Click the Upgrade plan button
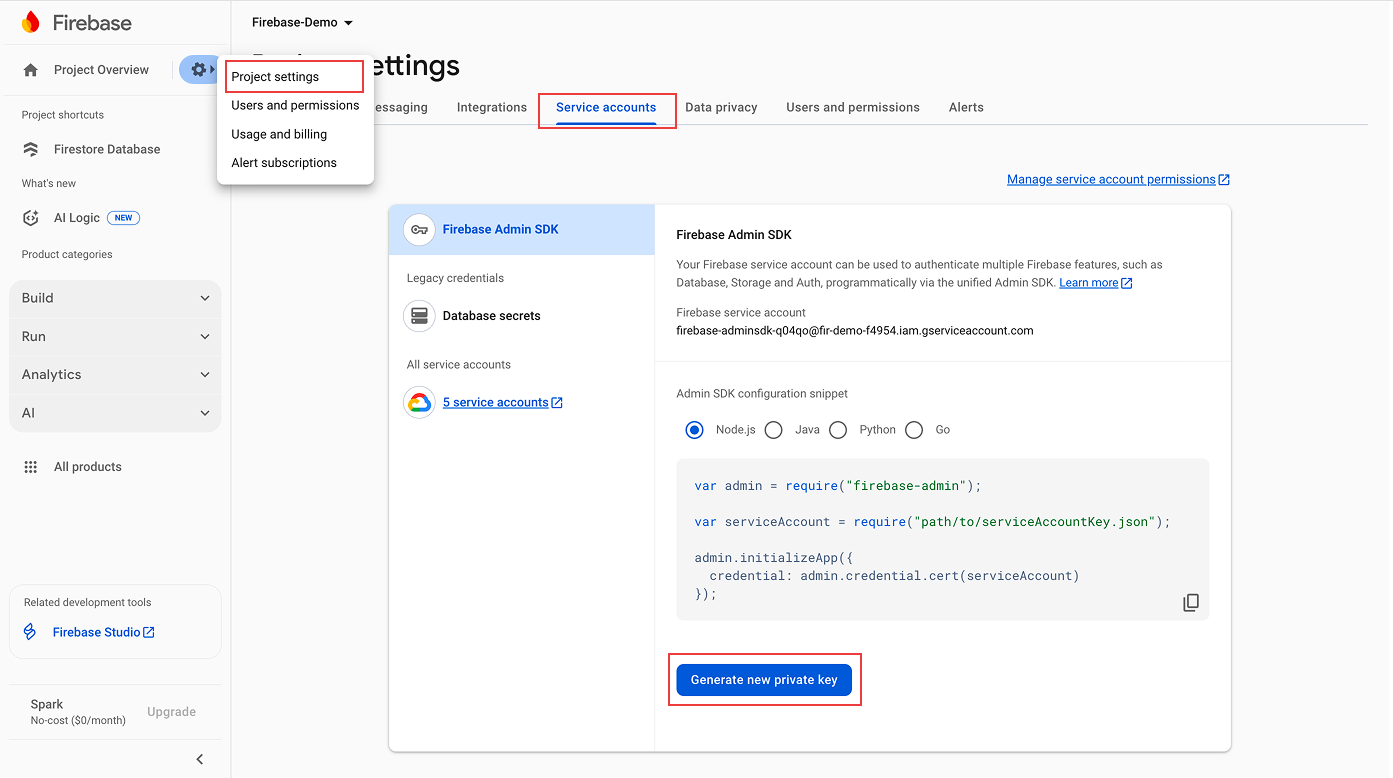Image resolution: width=1393 pixels, height=778 pixels. [x=172, y=712]
